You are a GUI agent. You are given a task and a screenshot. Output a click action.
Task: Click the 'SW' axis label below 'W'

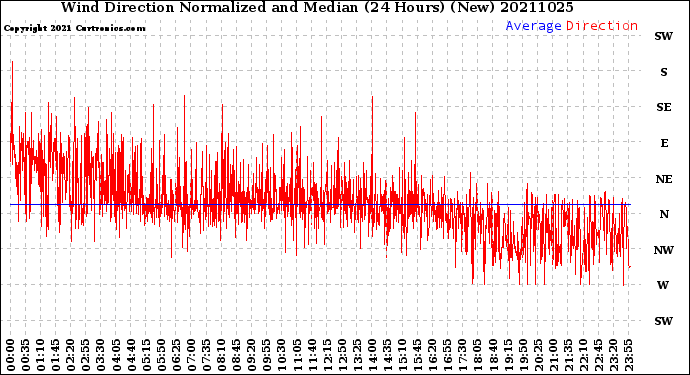[x=664, y=321]
